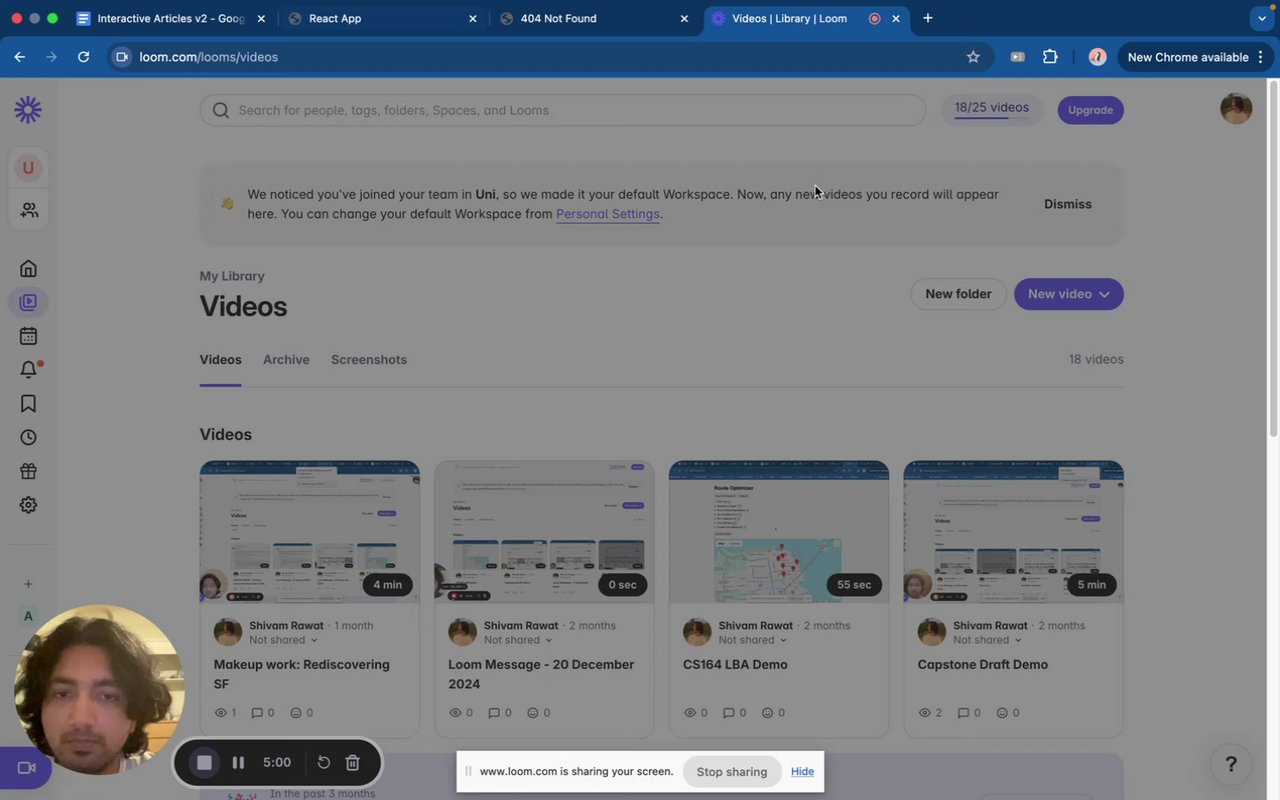Click the Capstone Draft Demo title
Viewport: 1280px width, 800px height.
tap(983, 665)
